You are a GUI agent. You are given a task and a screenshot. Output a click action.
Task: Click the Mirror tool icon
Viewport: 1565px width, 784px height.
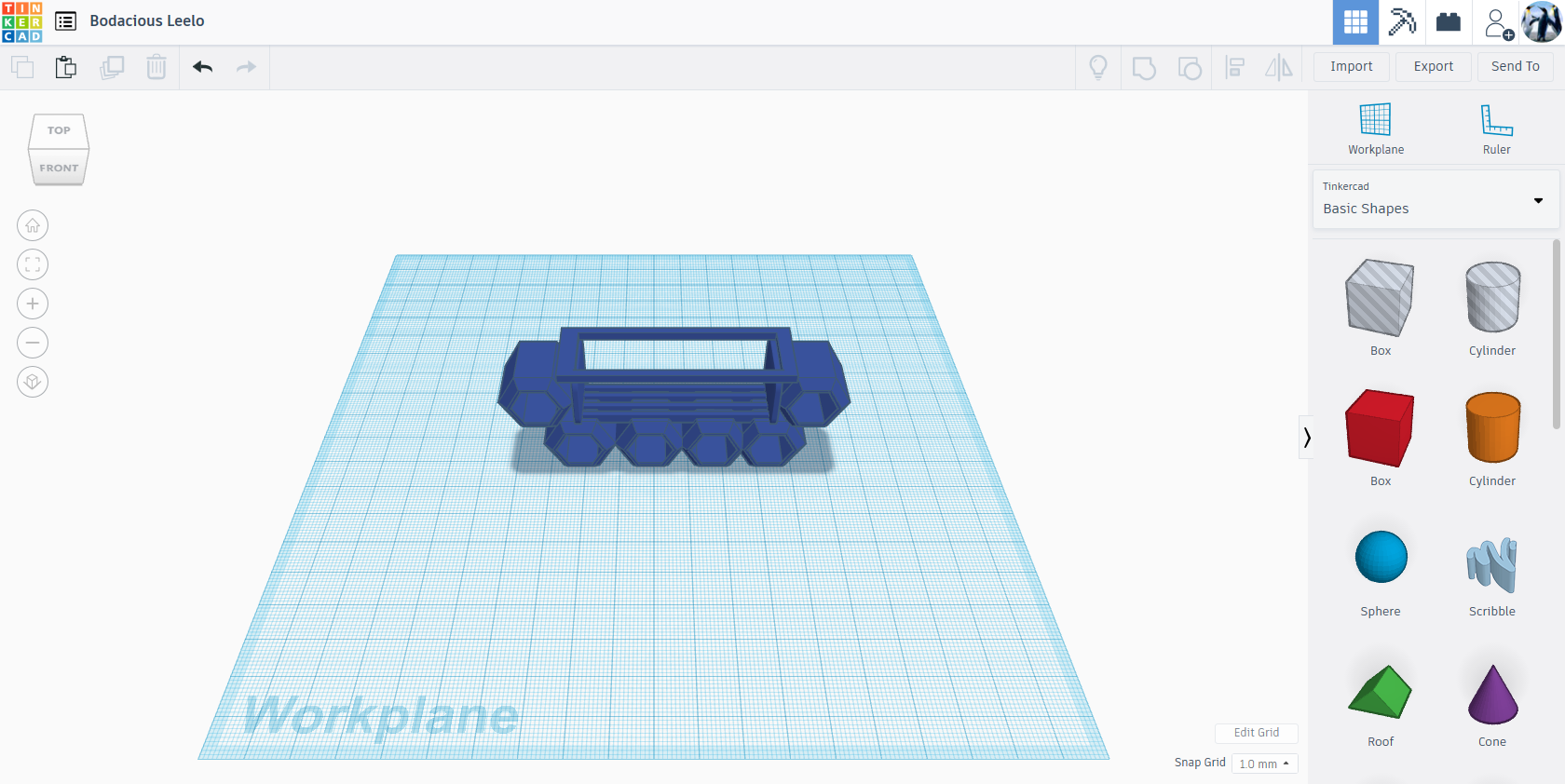pos(1279,67)
